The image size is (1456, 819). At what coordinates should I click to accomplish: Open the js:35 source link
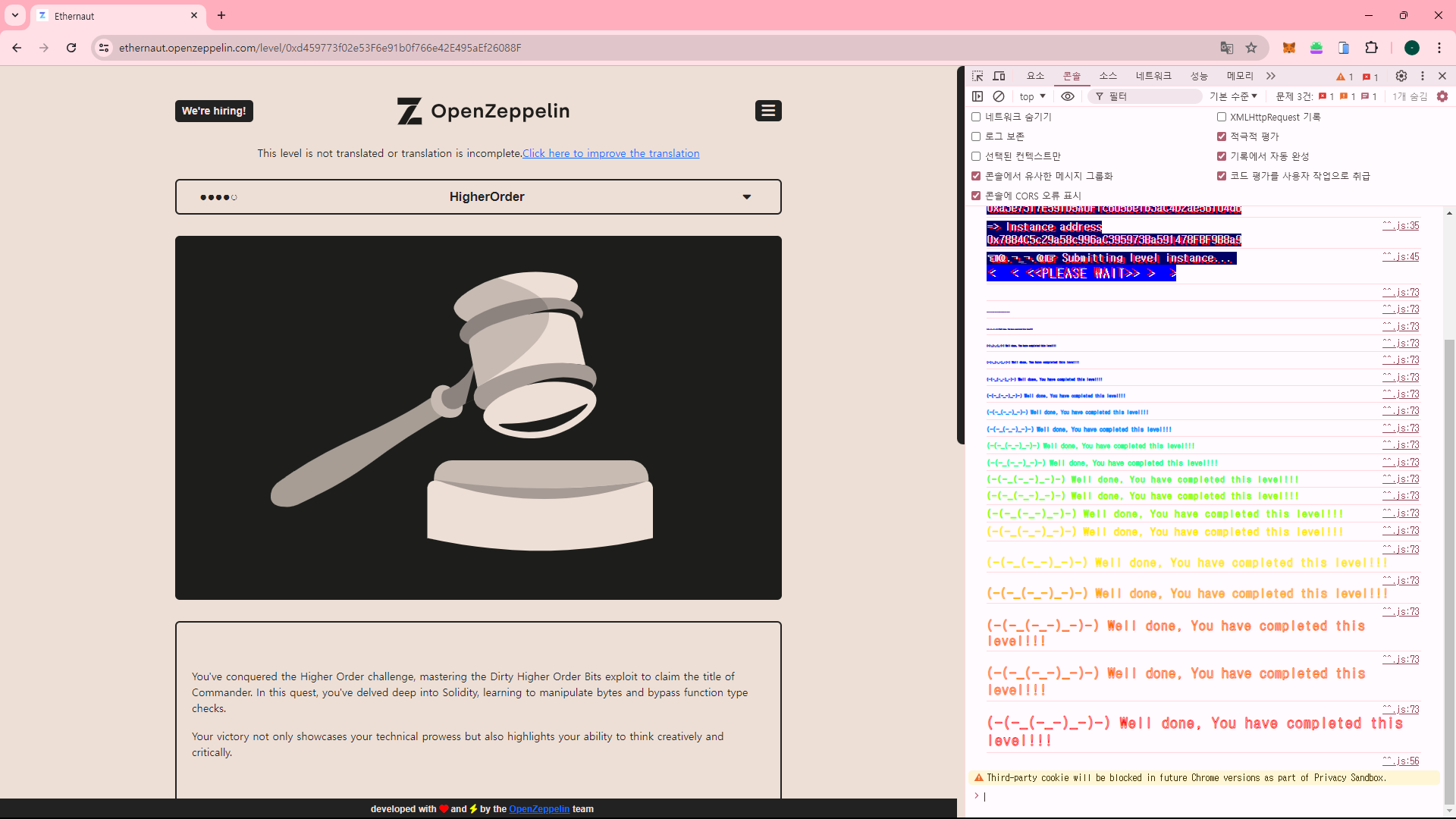click(1401, 225)
